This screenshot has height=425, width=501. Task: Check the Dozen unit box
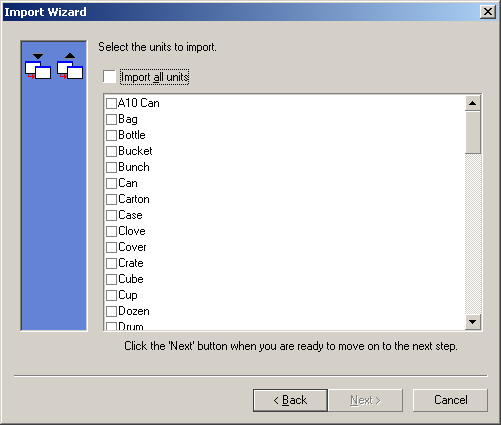[x=111, y=311]
